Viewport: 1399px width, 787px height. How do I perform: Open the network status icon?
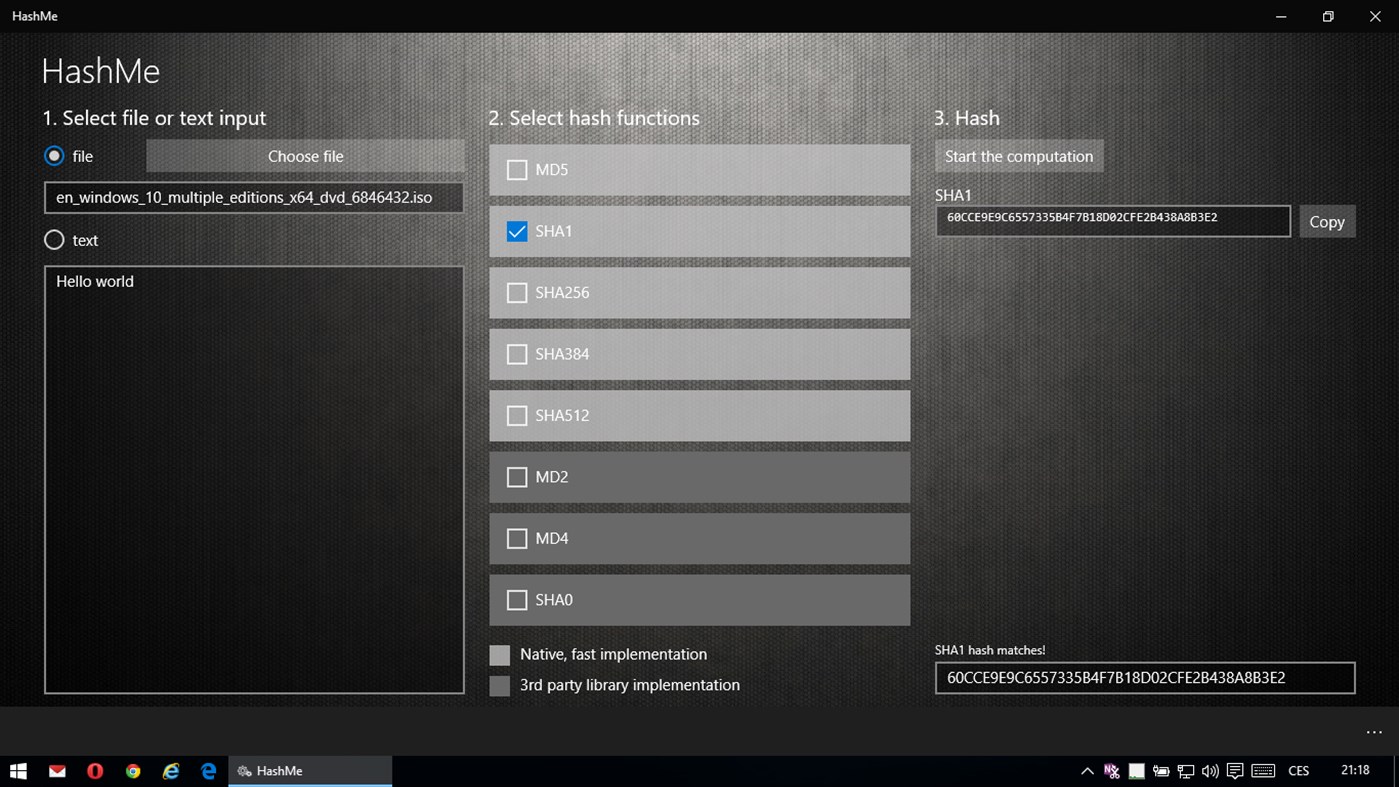[x=1185, y=771]
